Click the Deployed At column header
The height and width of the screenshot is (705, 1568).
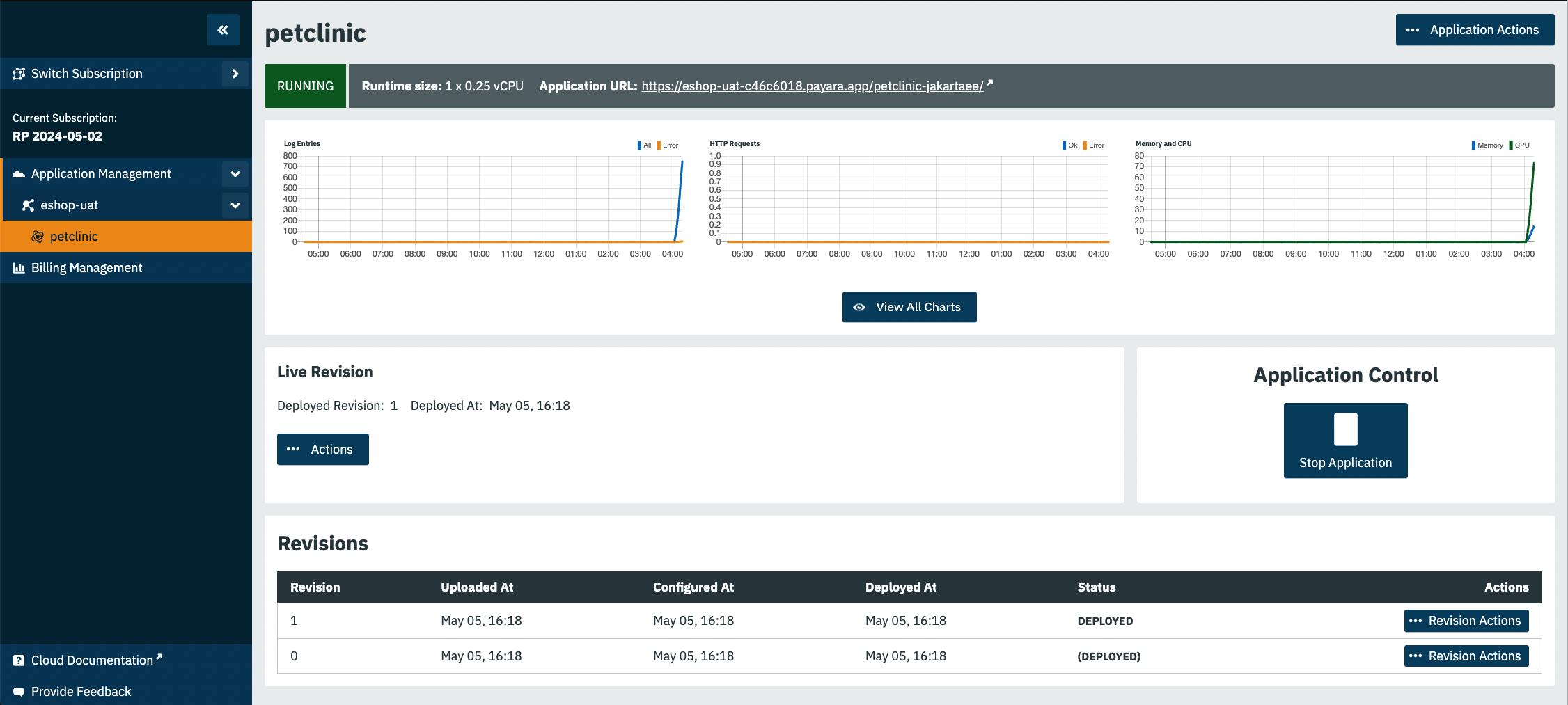pyautogui.click(x=901, y=587)
